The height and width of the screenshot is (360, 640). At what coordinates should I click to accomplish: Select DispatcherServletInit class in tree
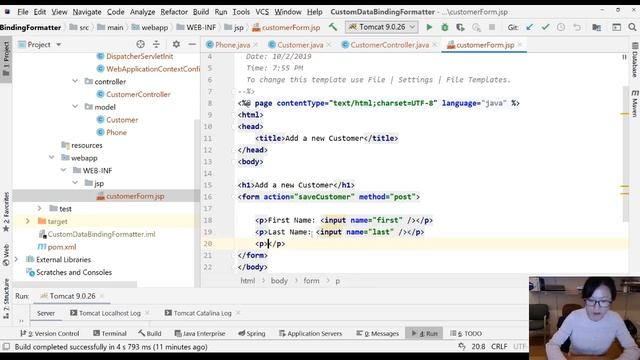(x=140, y=56)
